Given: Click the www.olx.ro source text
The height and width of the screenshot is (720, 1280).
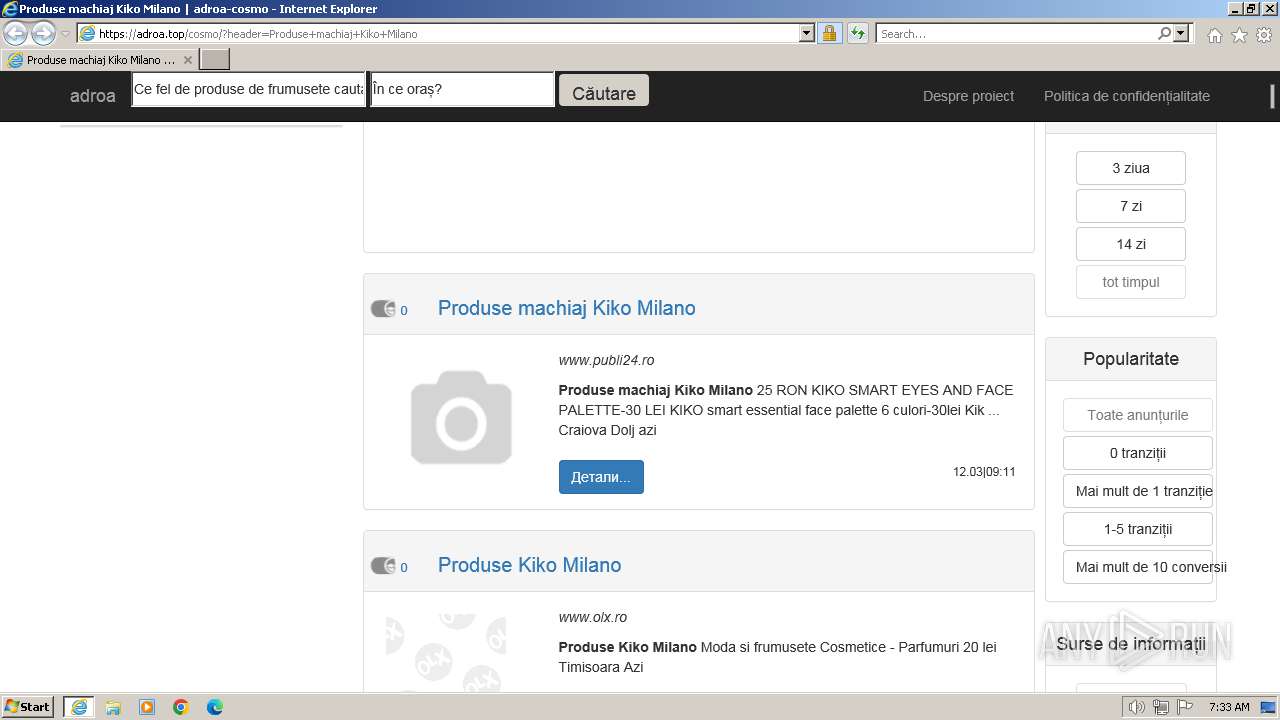Looking at the screenshot, I should click(593, 617).
